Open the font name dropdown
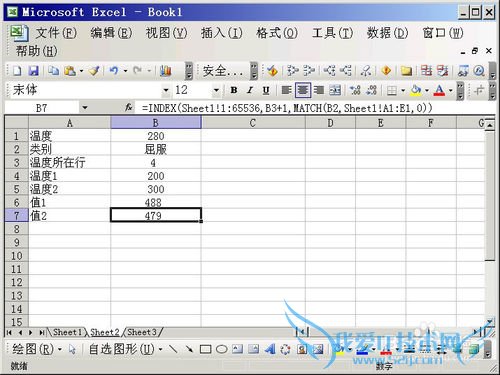The image size is (500, 375). 165,90
